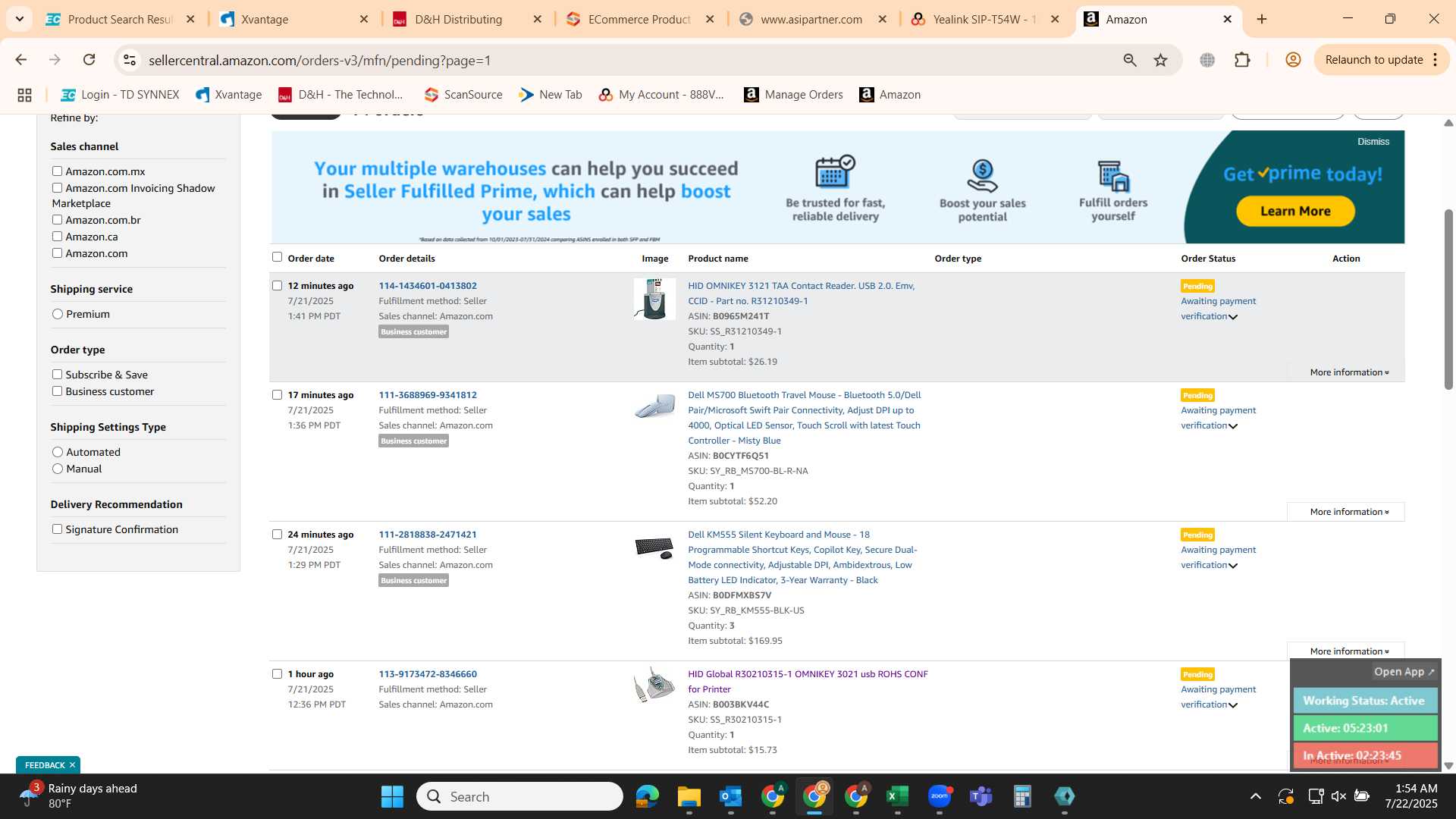Open Windows Start menu
The width and height of the screenshot is (1456, 819).
[392, 796]
